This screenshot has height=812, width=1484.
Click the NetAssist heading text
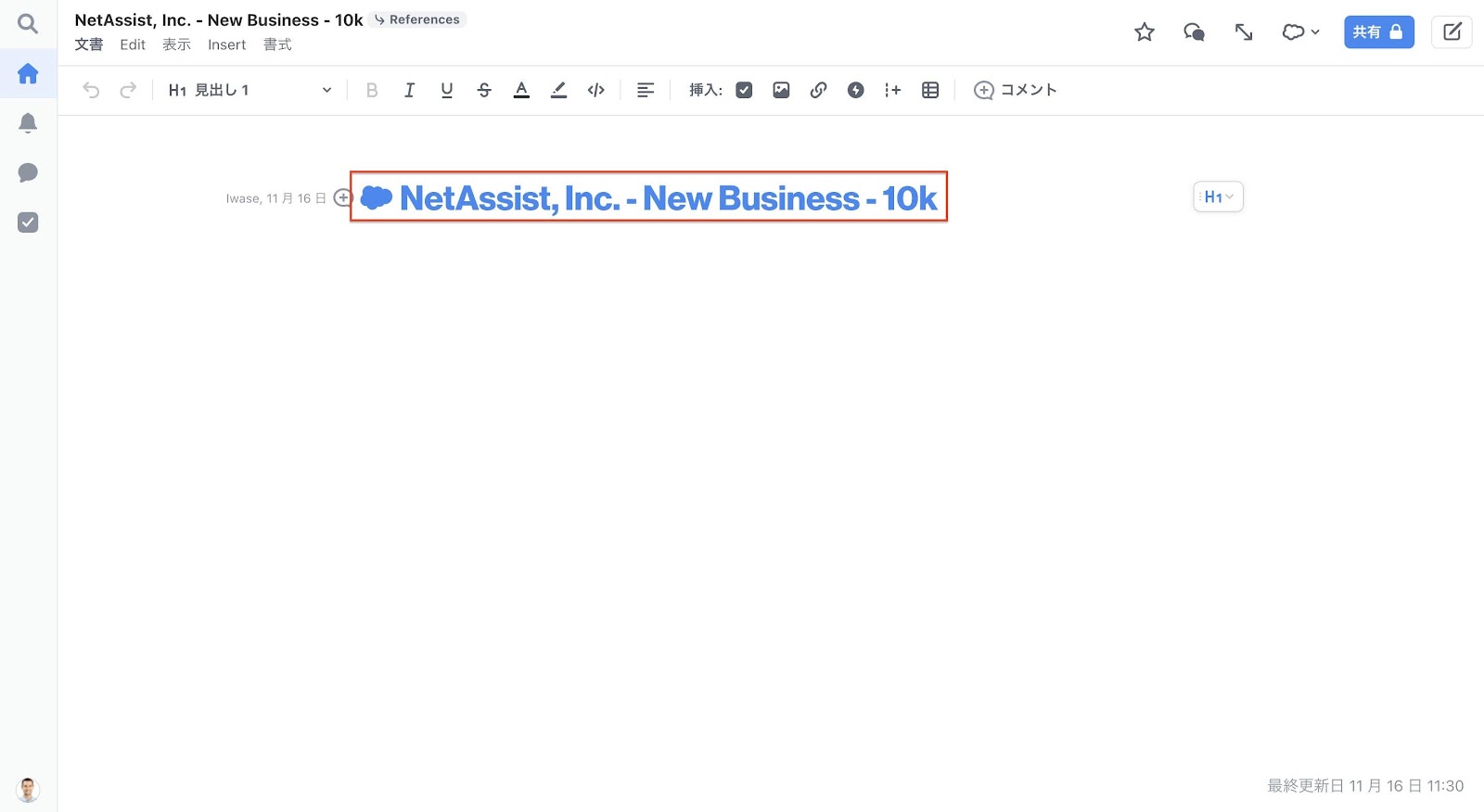click(x=668, y=197)
